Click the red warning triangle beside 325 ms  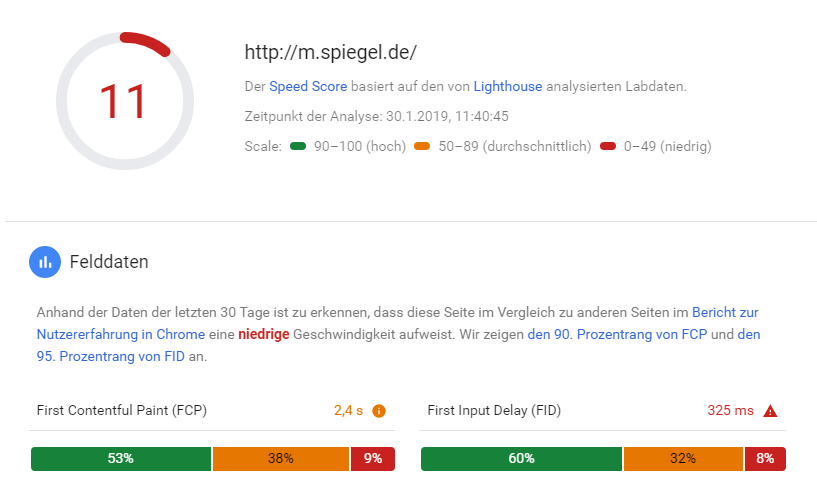click(x=770, y=411)
